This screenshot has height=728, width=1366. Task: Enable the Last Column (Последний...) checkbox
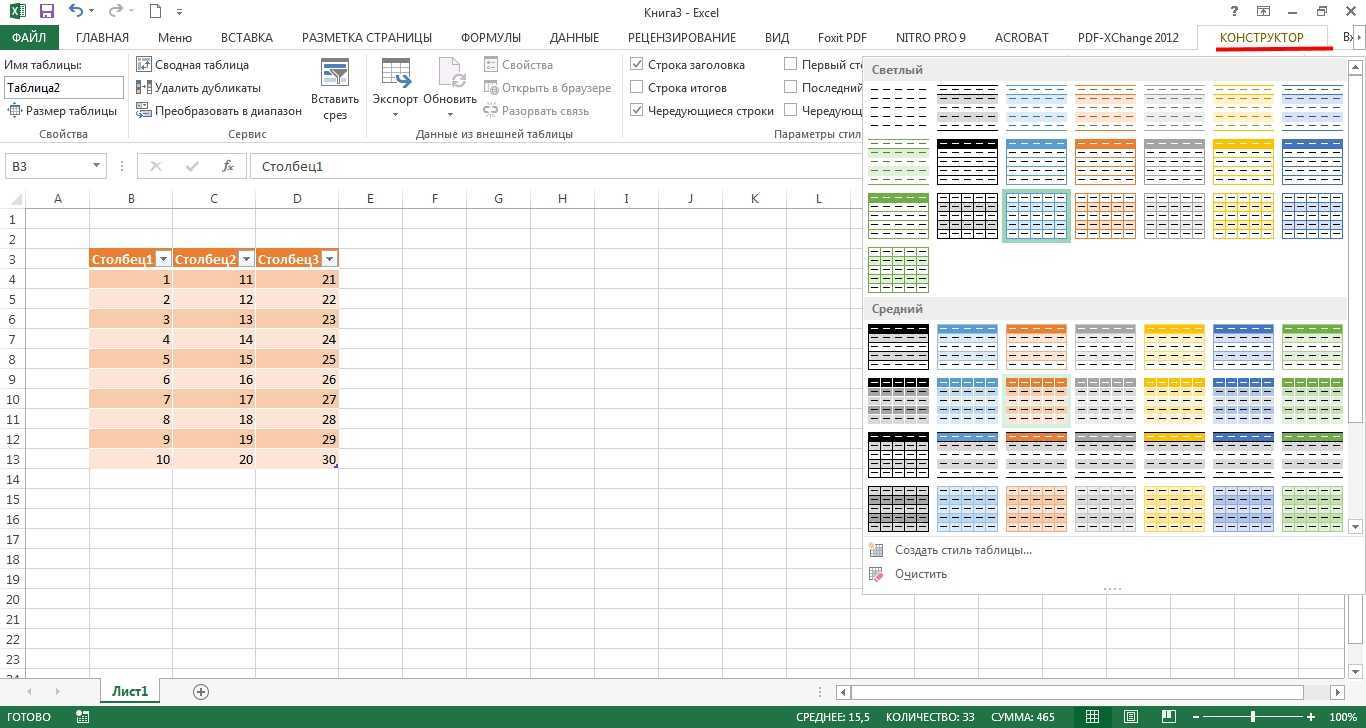tap(791, 88)
